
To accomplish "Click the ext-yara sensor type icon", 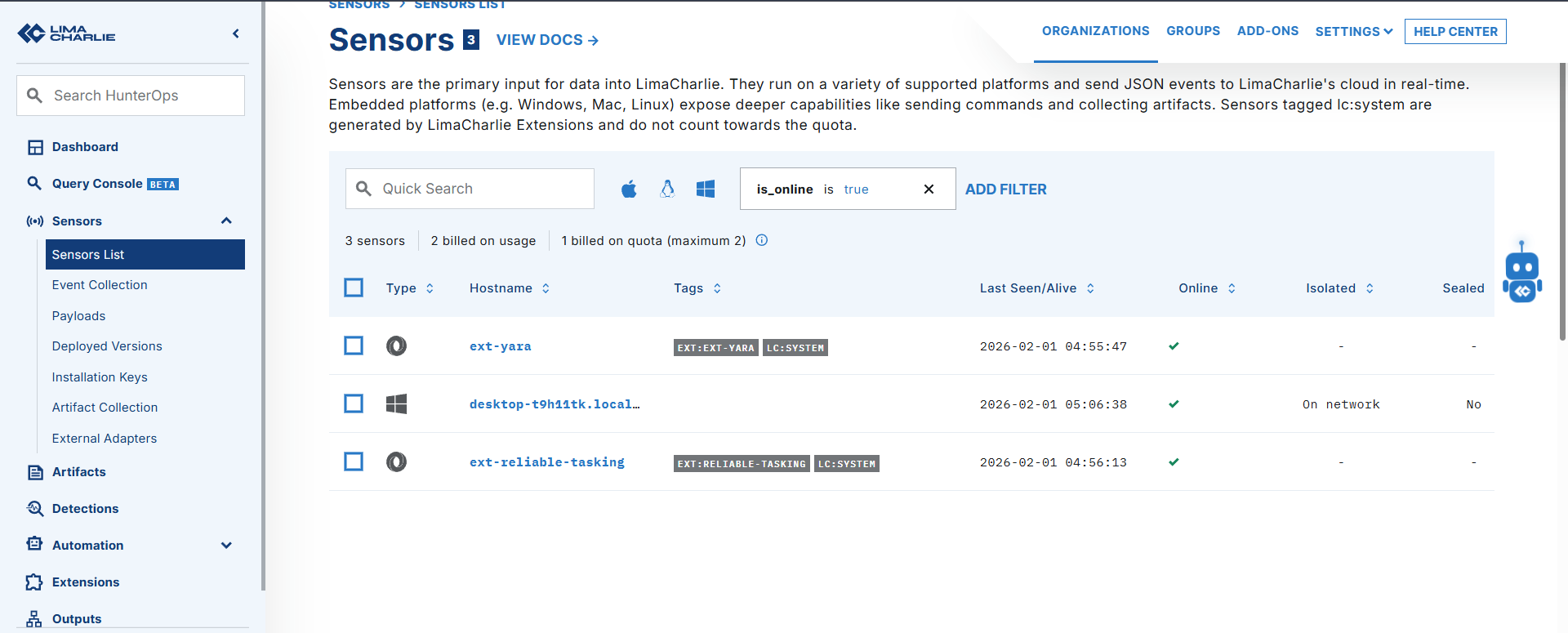I will point(396,346).
